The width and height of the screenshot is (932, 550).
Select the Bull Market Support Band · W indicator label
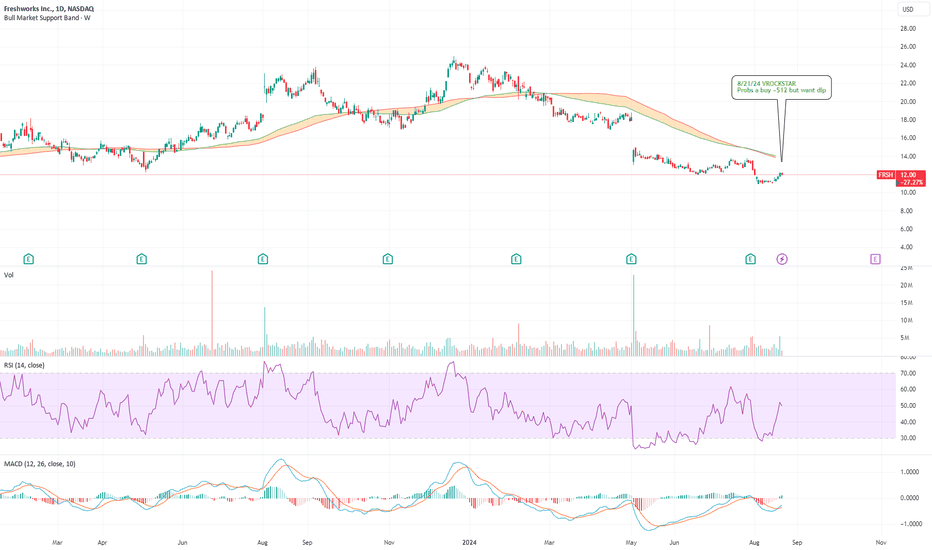(x=47, y=18)
